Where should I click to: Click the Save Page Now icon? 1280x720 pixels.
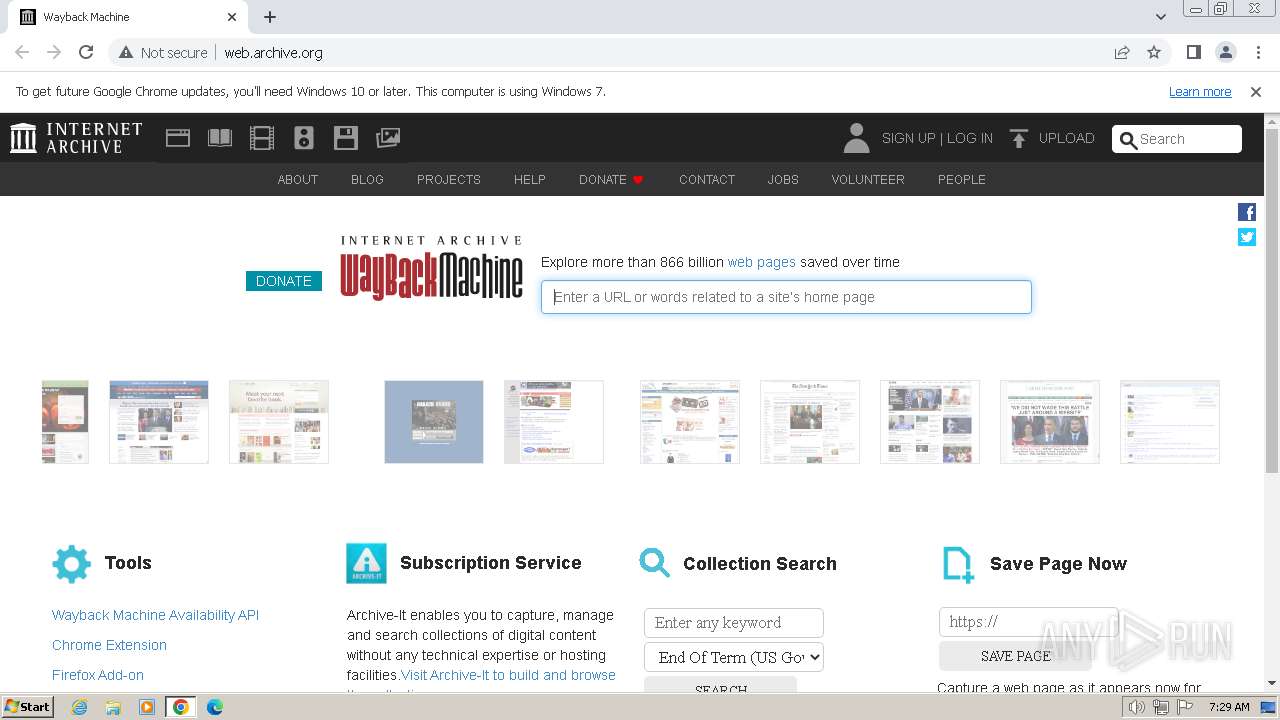(x=958, y=565)
